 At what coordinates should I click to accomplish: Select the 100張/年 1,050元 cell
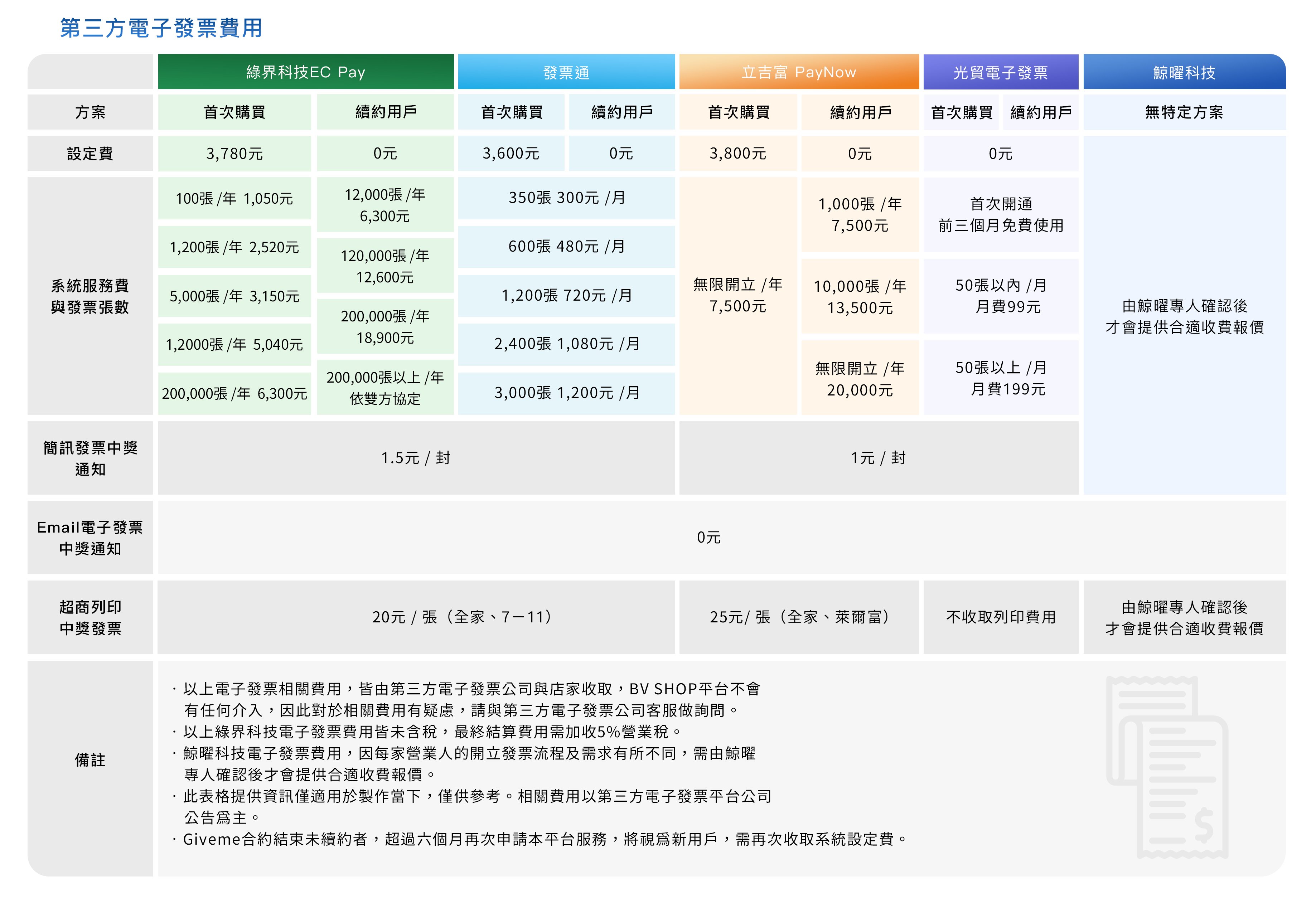(234, 199)
